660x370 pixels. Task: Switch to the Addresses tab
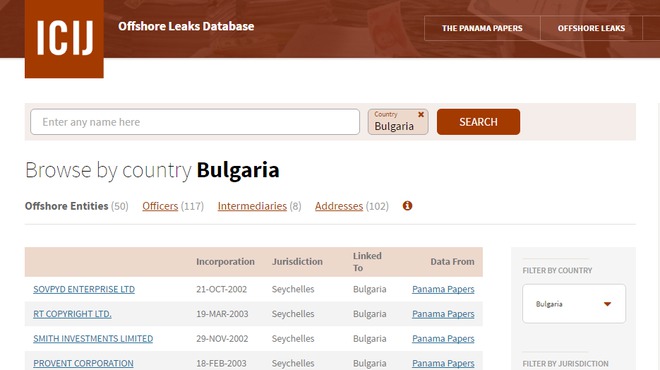pos(339,206)
